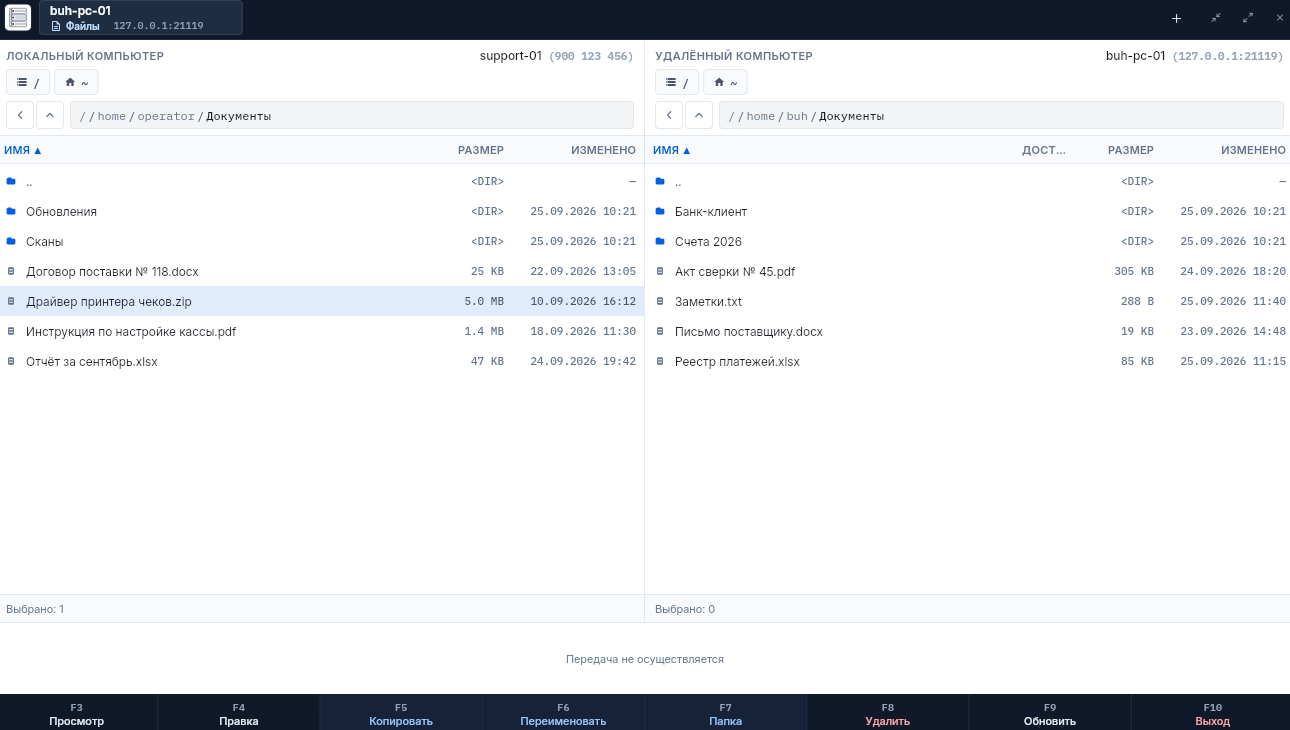Click the folder icon of Банк-клиент
1290x730 pixels.
[660, 211]
